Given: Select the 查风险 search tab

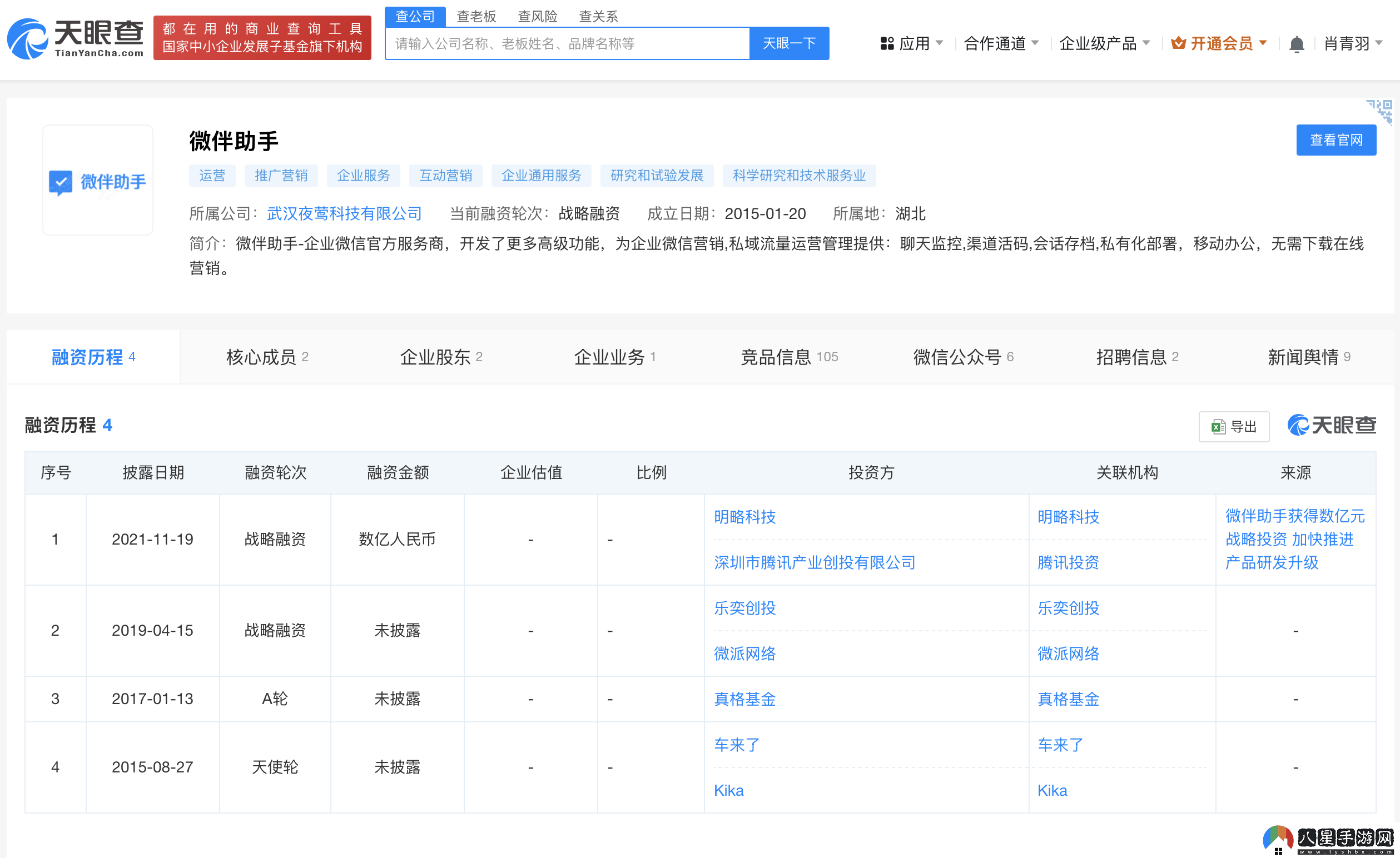Looking at the screenshot, I should [538, 16].
